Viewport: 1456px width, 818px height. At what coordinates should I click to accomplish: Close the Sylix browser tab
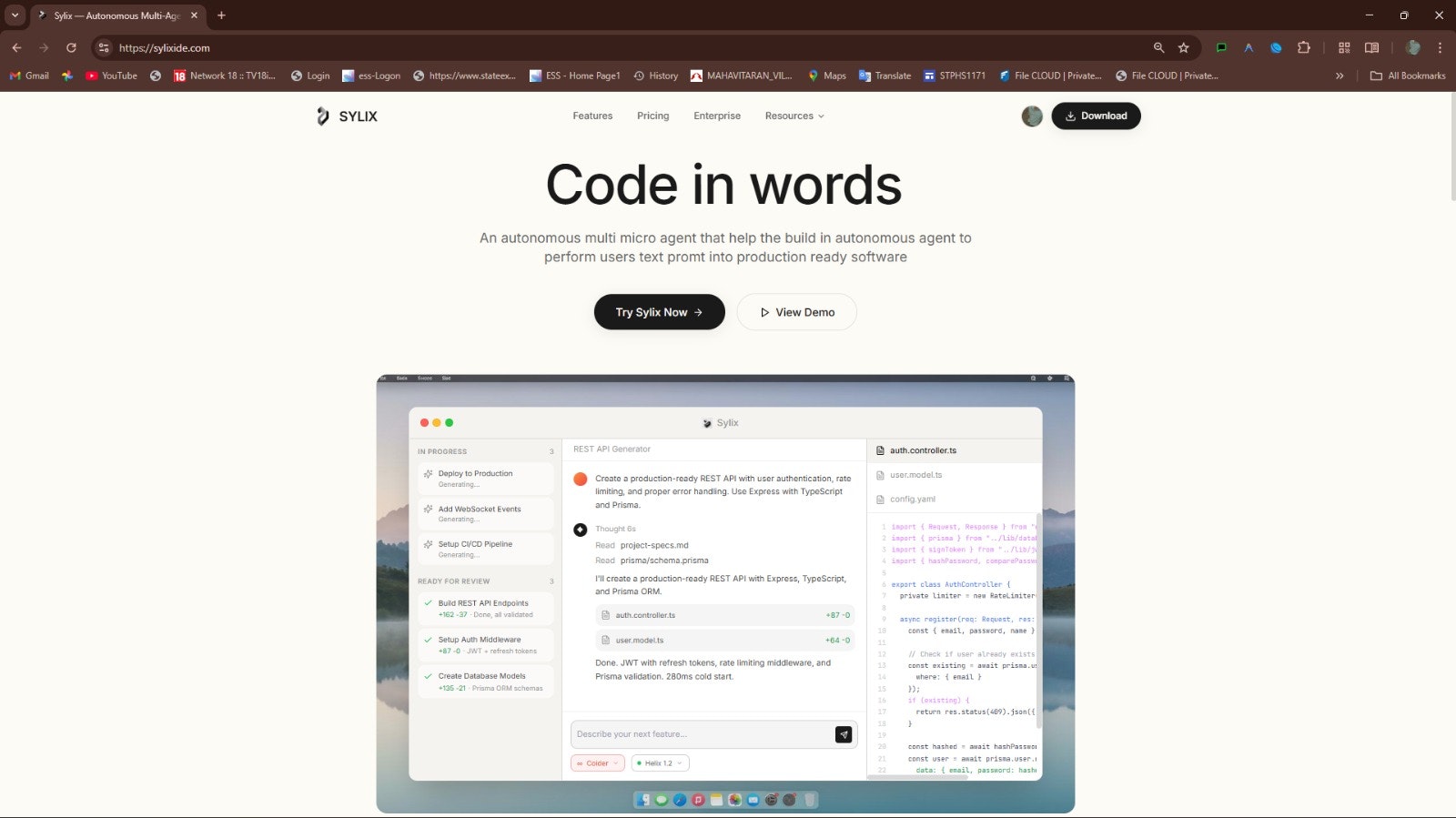click(194, 15)
